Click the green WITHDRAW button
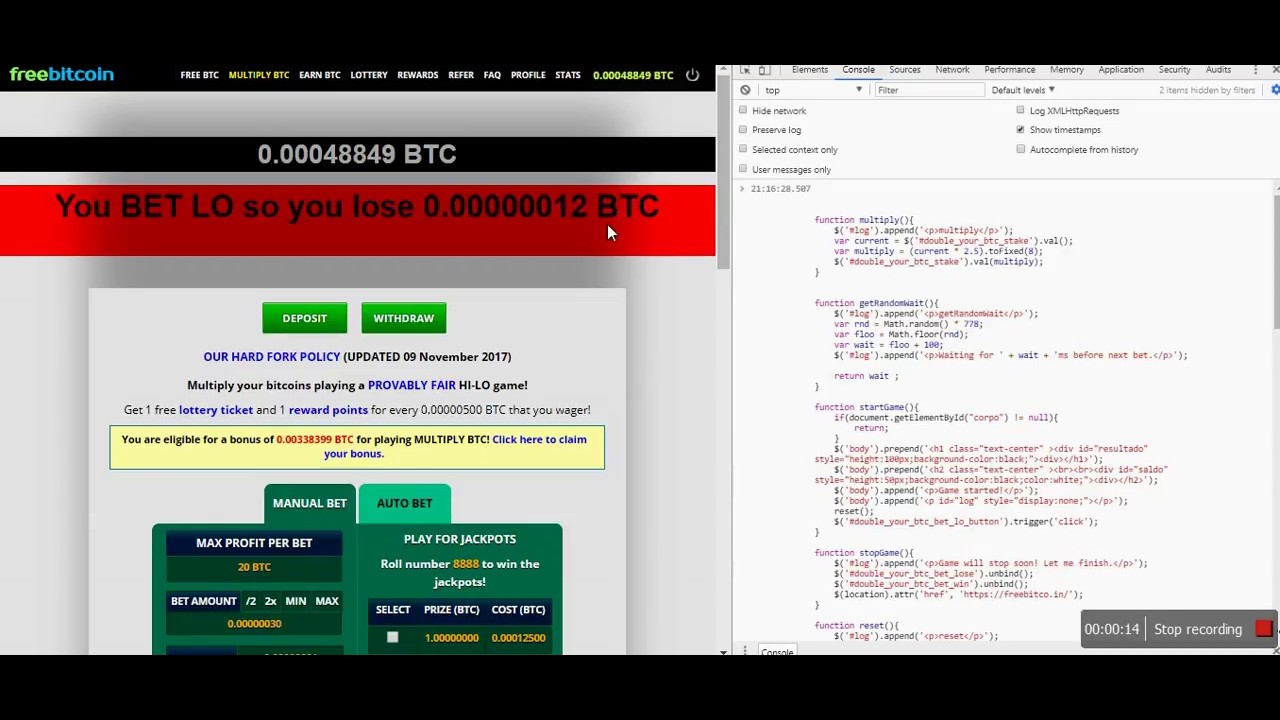The image size is (1280, 720). (404, 318)
